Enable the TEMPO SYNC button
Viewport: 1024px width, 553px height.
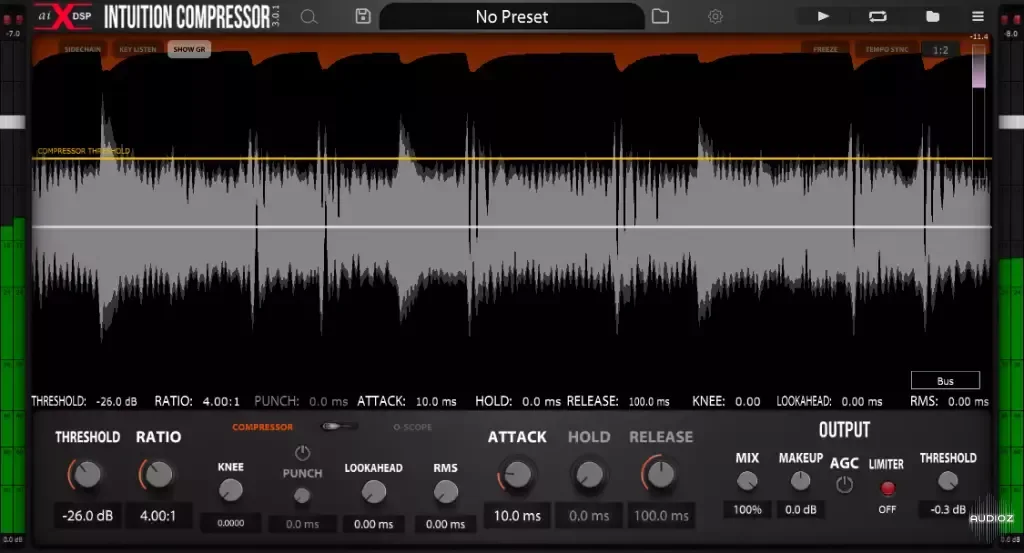point(886,50)
